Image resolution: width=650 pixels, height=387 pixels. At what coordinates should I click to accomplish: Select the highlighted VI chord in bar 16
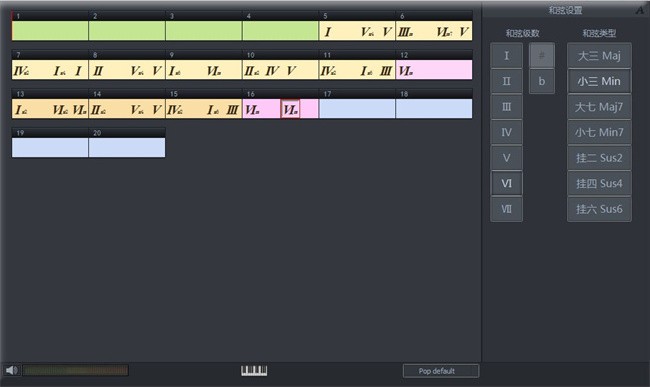pos(290,109)
